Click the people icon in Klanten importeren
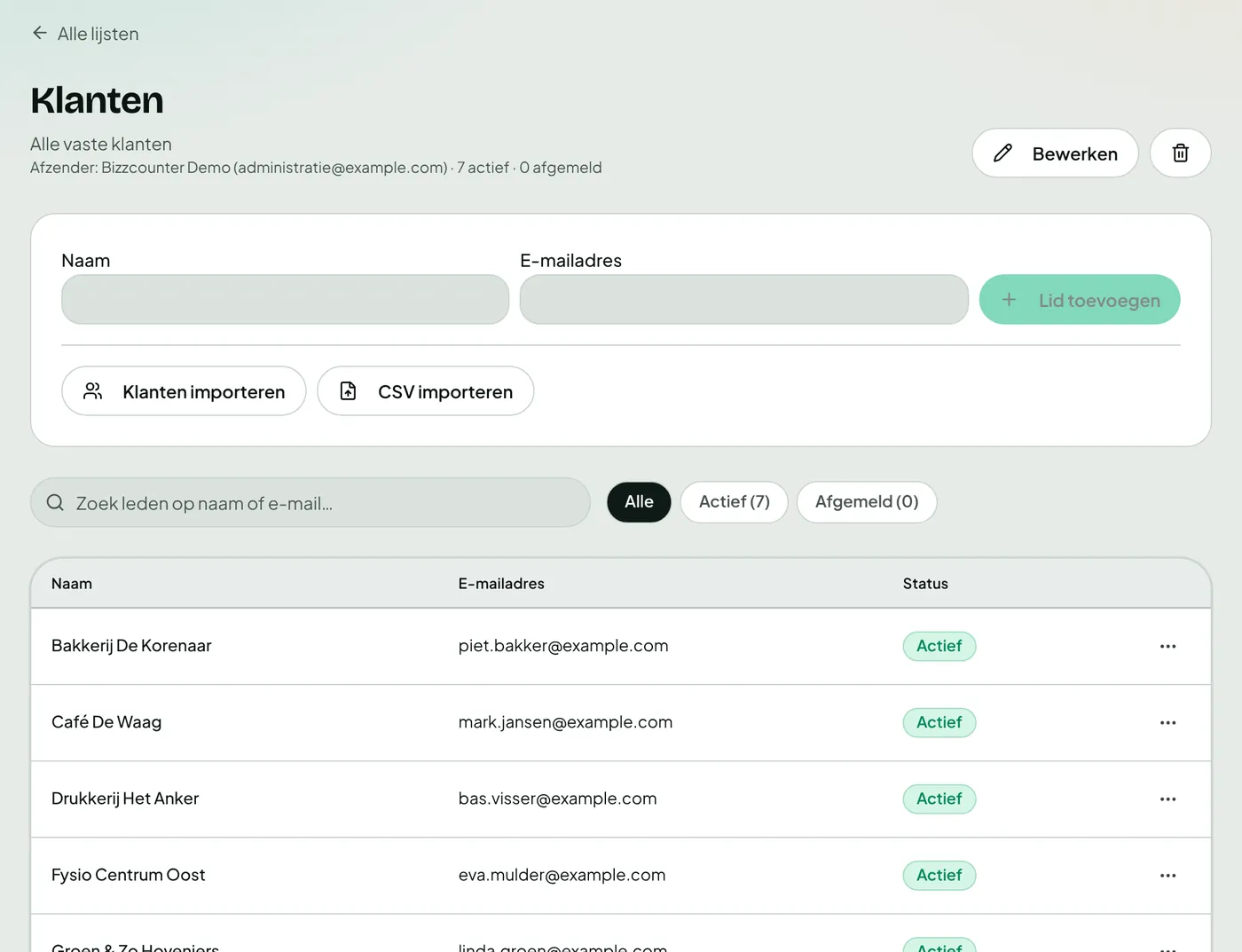 pos(93,391)
